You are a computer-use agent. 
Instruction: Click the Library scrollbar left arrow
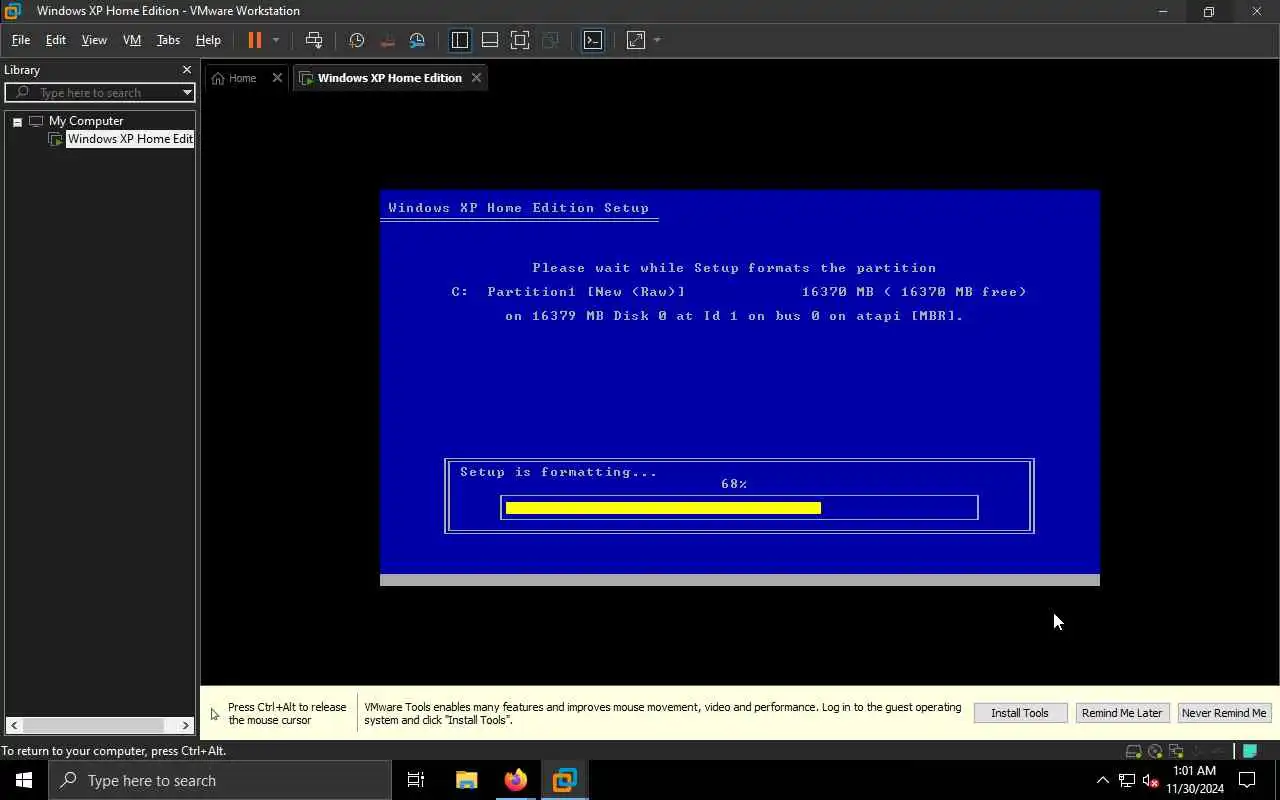pyautogui.click(x=13, y=725)
